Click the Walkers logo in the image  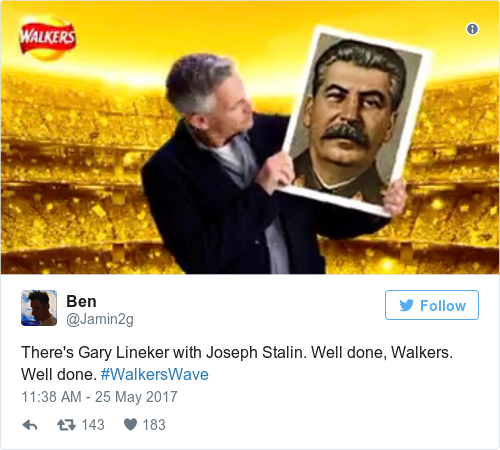tap(48, 37)
